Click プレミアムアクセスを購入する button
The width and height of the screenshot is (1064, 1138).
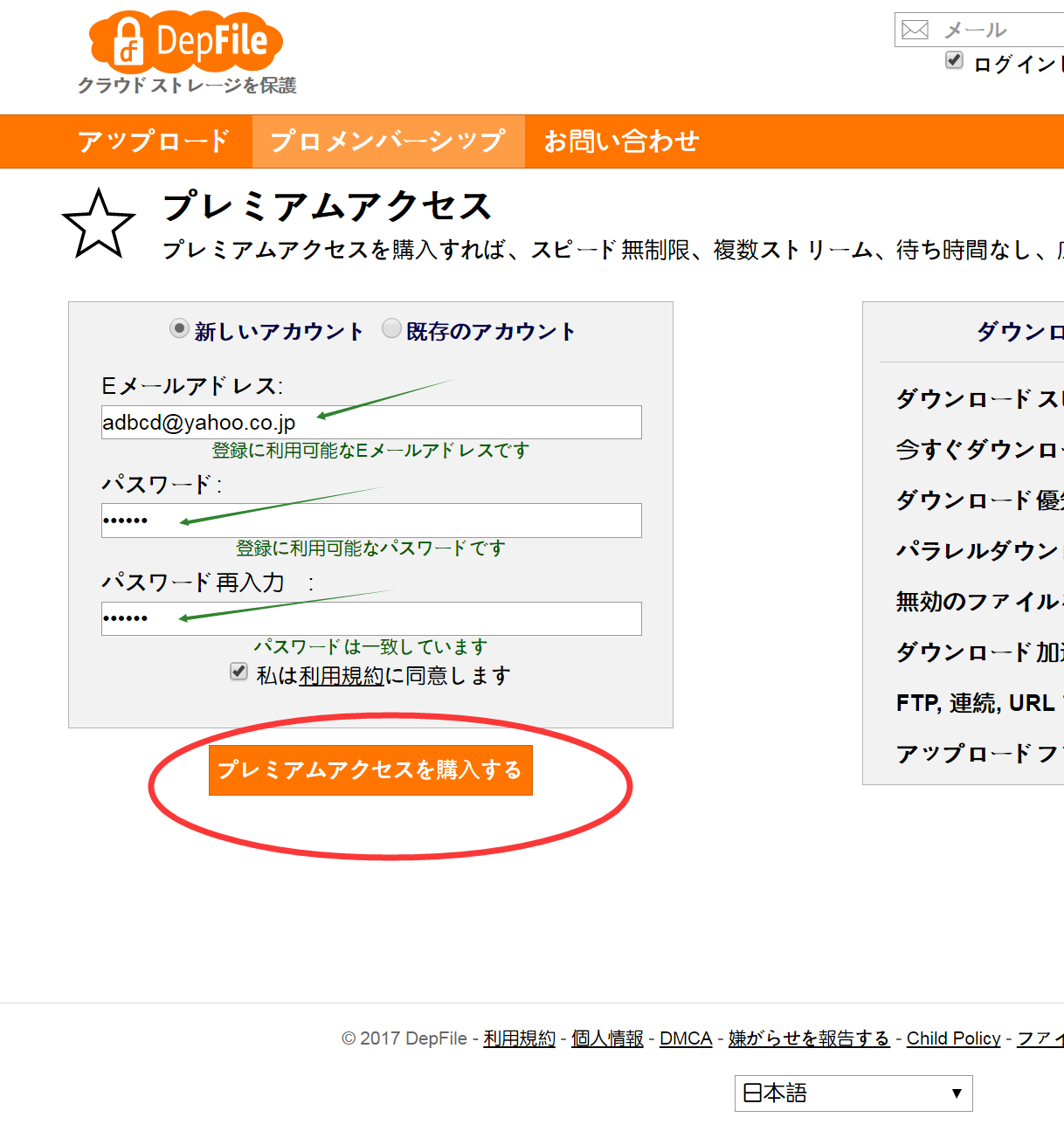(x=370, y=769)
